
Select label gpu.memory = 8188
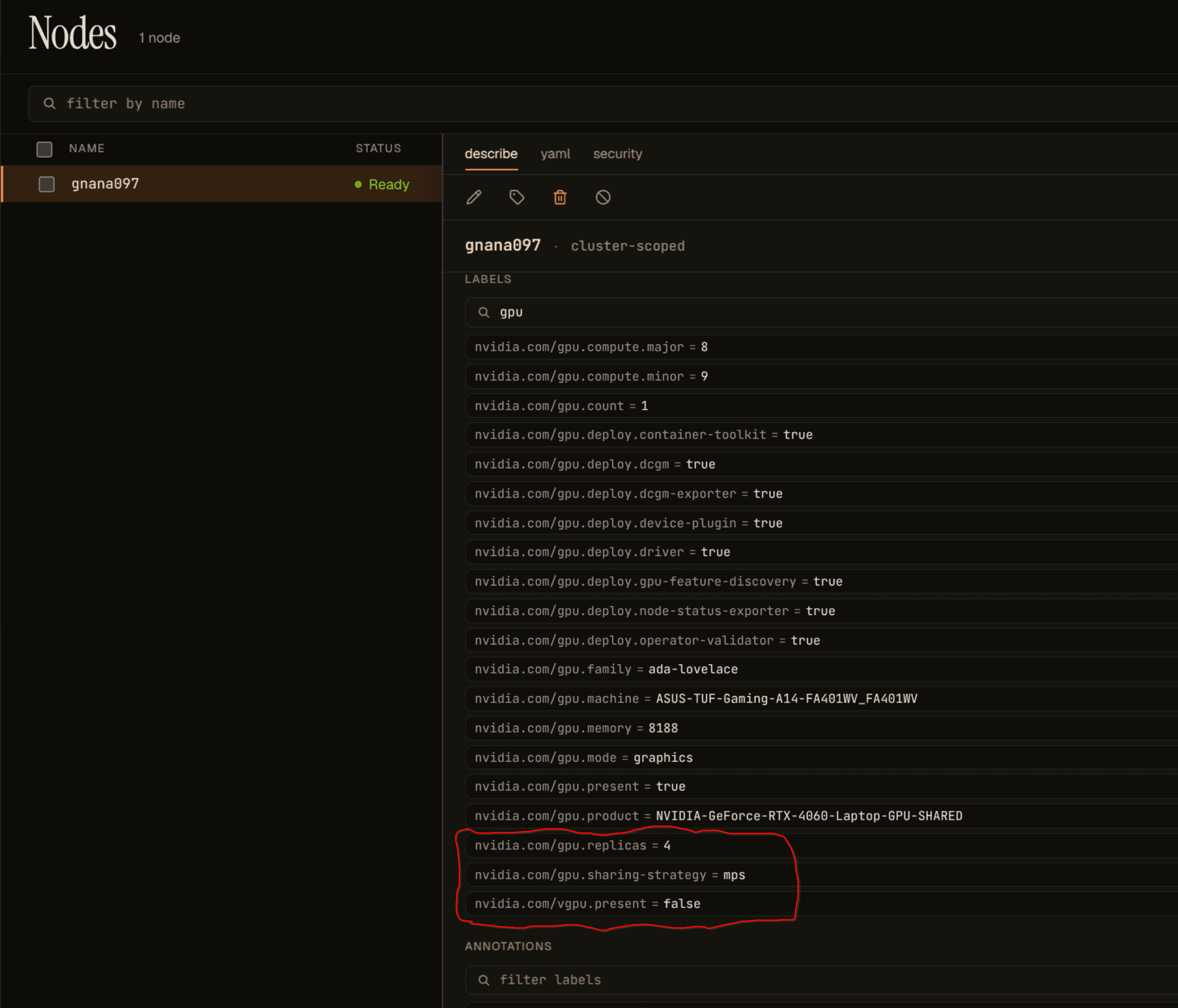coord(821,728)
